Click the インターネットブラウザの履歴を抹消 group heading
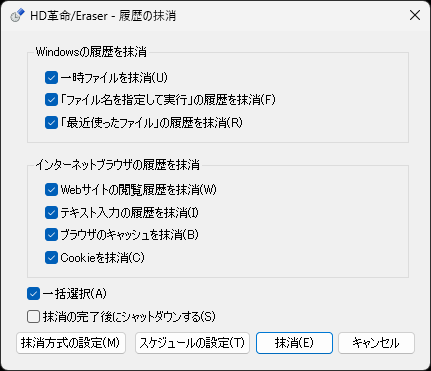431x371 pixels. tap(118, 165)
